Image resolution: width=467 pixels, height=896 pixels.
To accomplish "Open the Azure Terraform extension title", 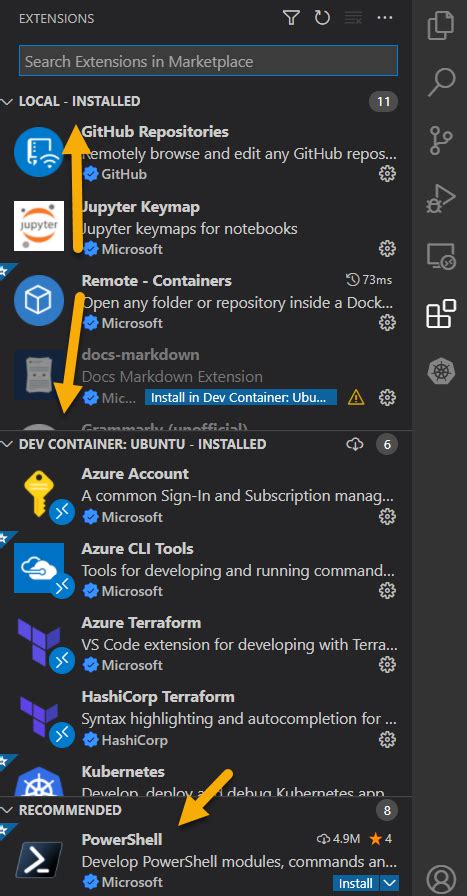I will tap(141, 622).
